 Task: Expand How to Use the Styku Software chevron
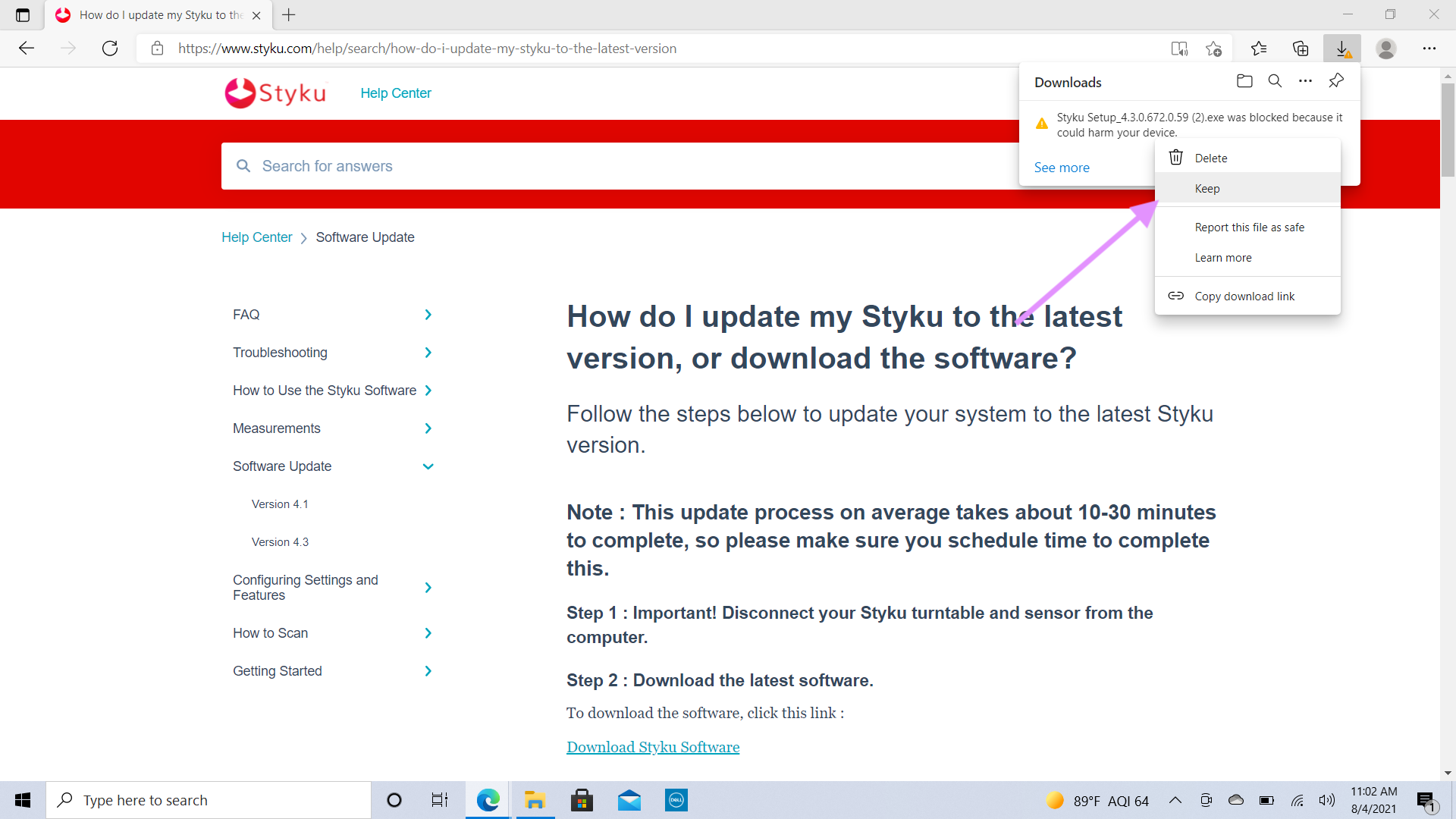click(428, 391)
